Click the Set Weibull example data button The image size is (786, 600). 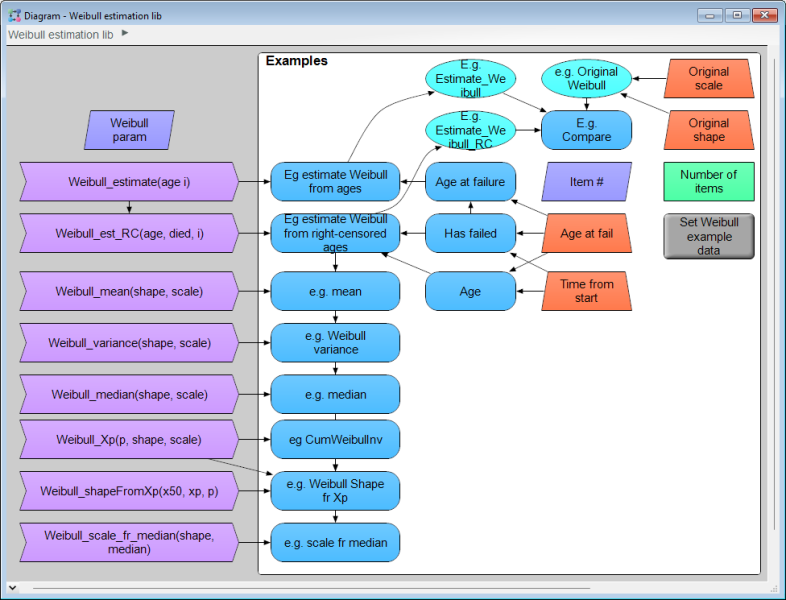tap(709, 236)
